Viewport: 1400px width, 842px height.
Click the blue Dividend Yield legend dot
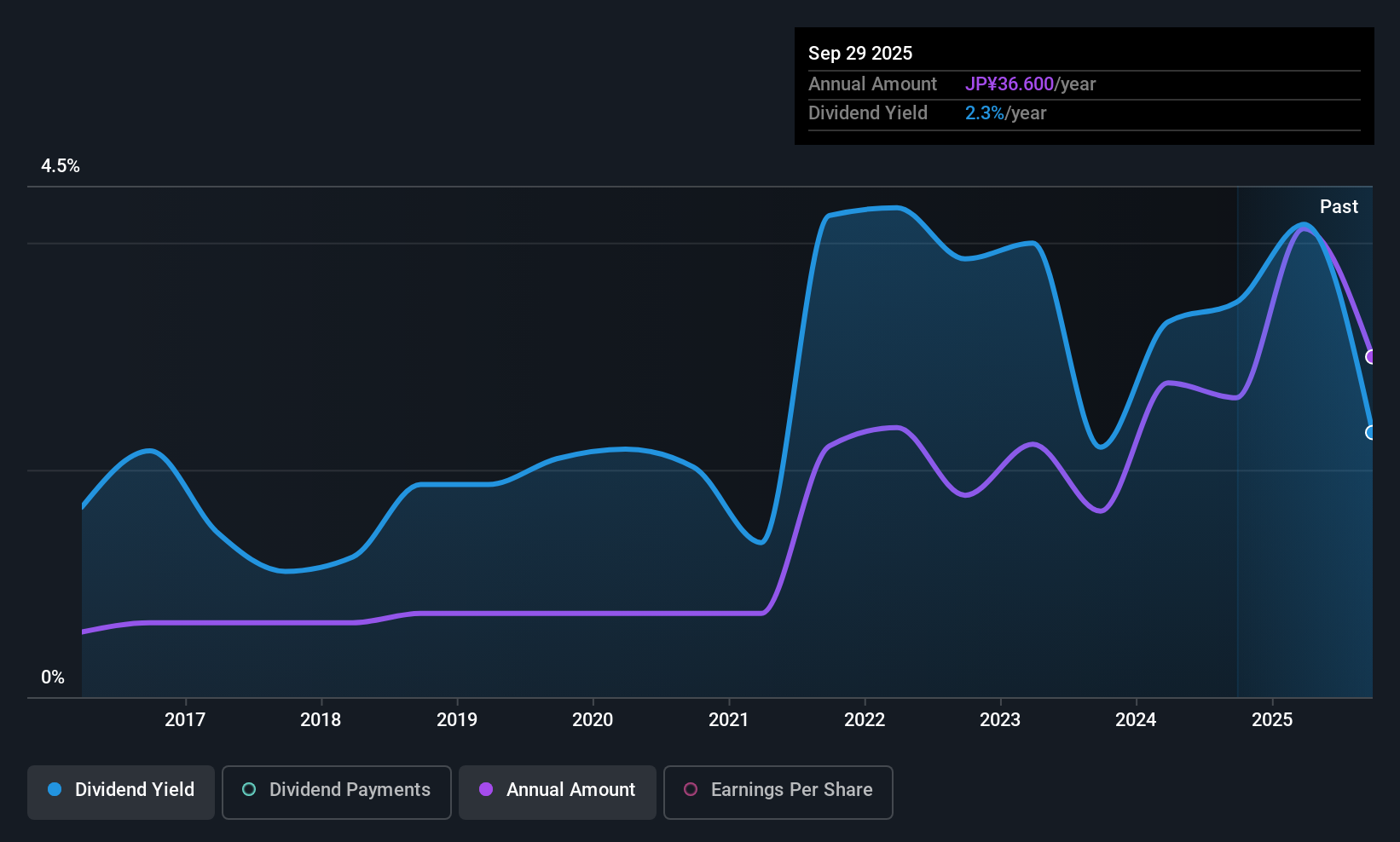coord(55,790)
